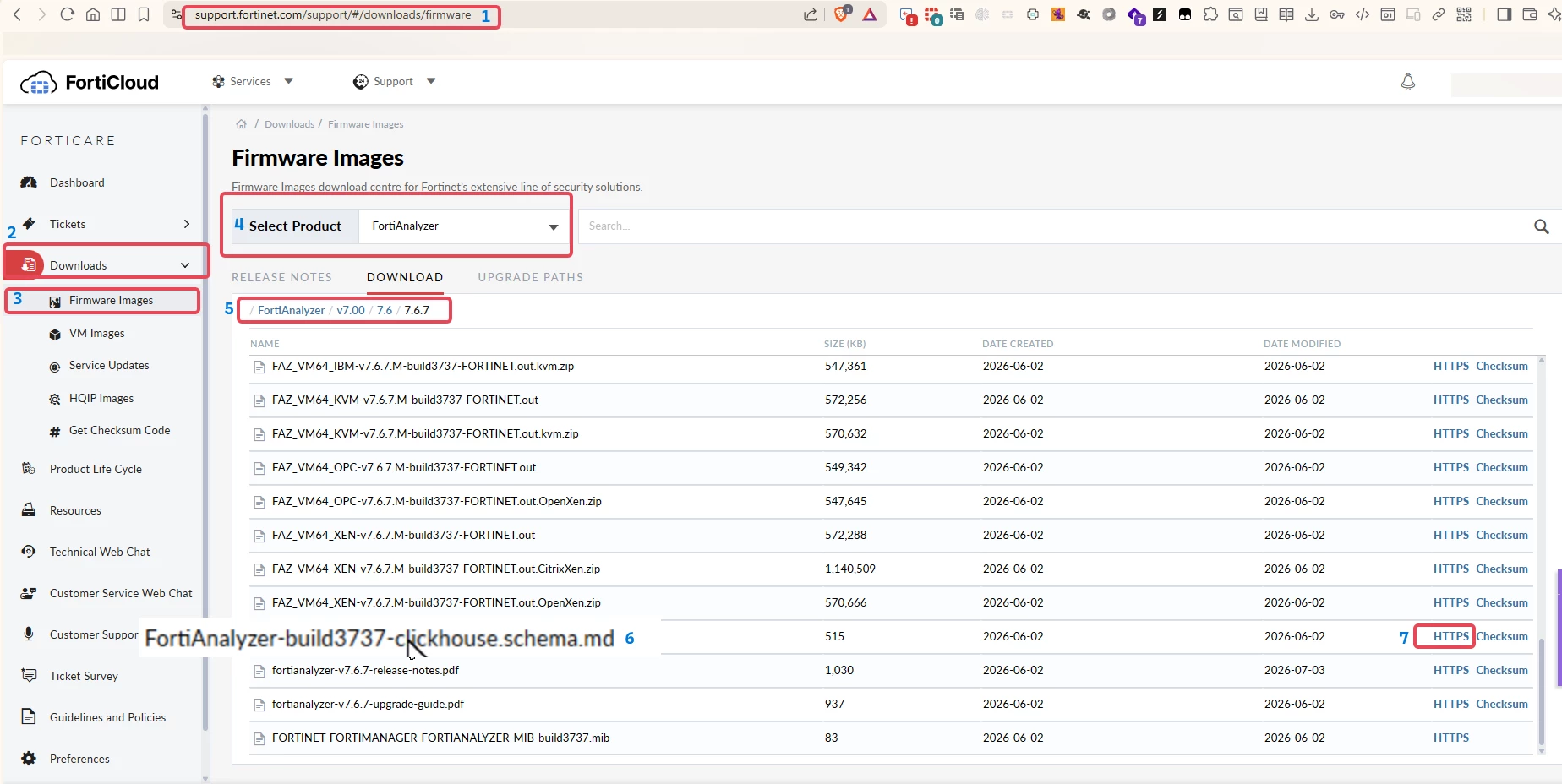The height and width of the screenshot is (784, 1562).
Task: Click the sidebar scrollbar down arrow
Action: 205,778
